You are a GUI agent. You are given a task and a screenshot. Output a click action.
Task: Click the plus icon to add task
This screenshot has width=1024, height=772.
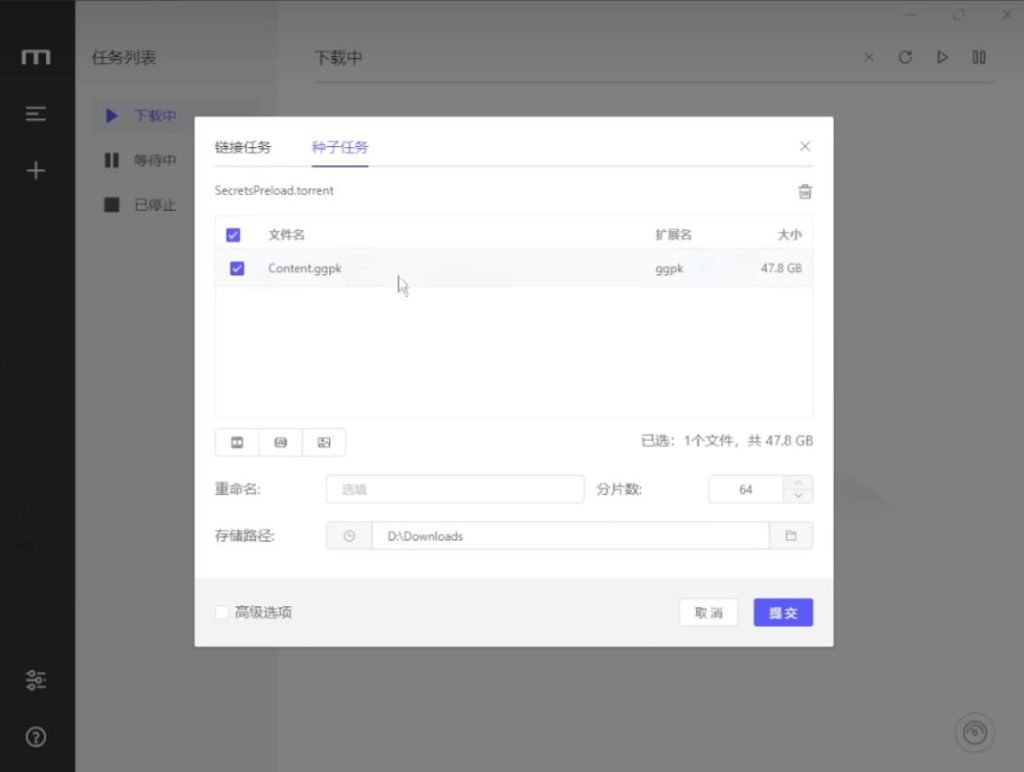click(x=36, y=170)
